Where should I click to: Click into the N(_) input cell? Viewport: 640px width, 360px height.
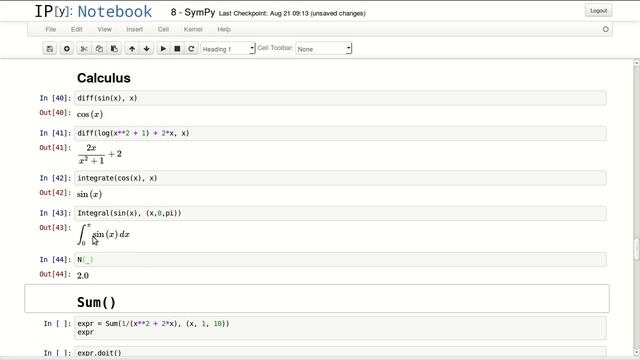click(x=340, y=260)
